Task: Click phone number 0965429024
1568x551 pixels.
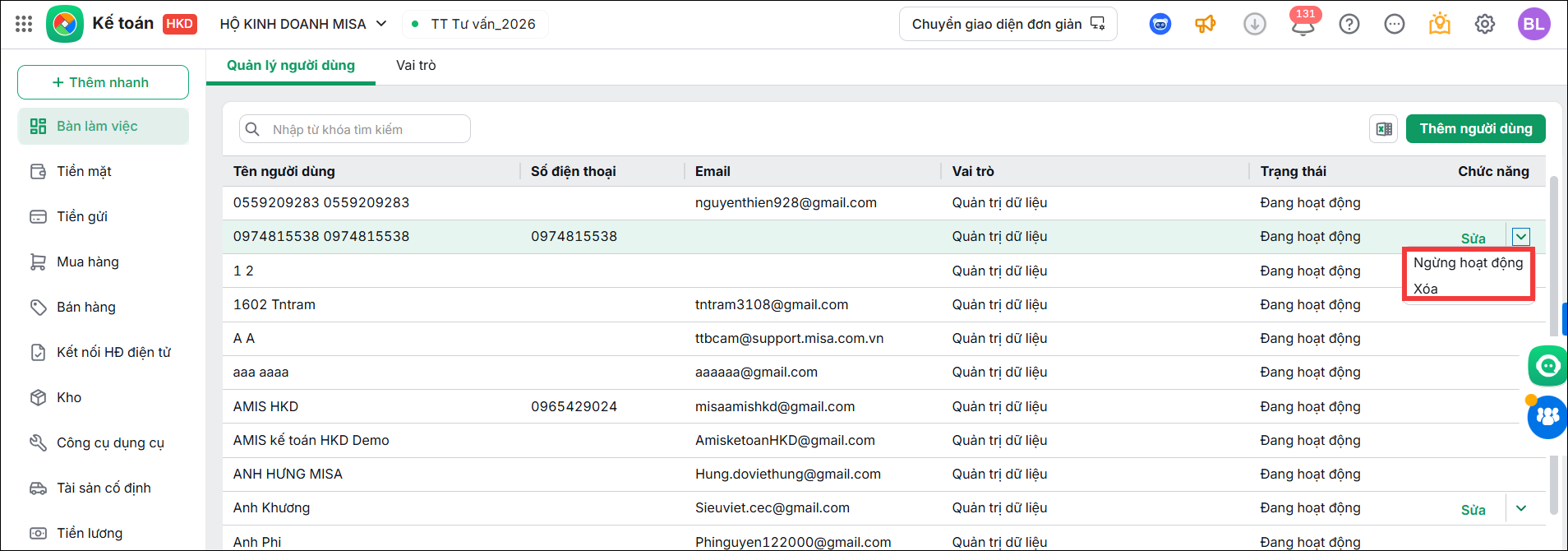Action: coord(574,406)
